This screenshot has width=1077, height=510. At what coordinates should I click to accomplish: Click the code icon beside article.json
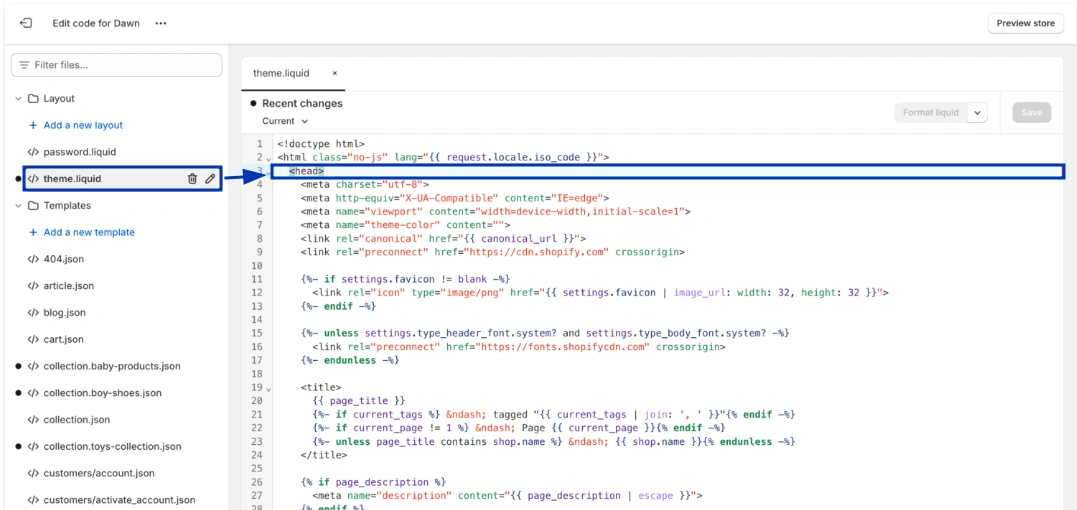[33, 286]
